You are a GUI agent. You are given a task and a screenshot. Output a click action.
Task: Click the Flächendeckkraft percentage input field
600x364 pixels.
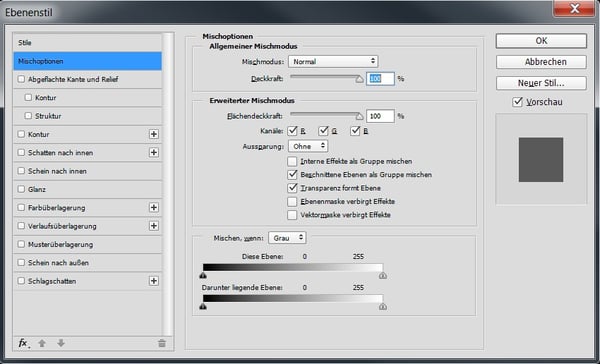[380, 116]
